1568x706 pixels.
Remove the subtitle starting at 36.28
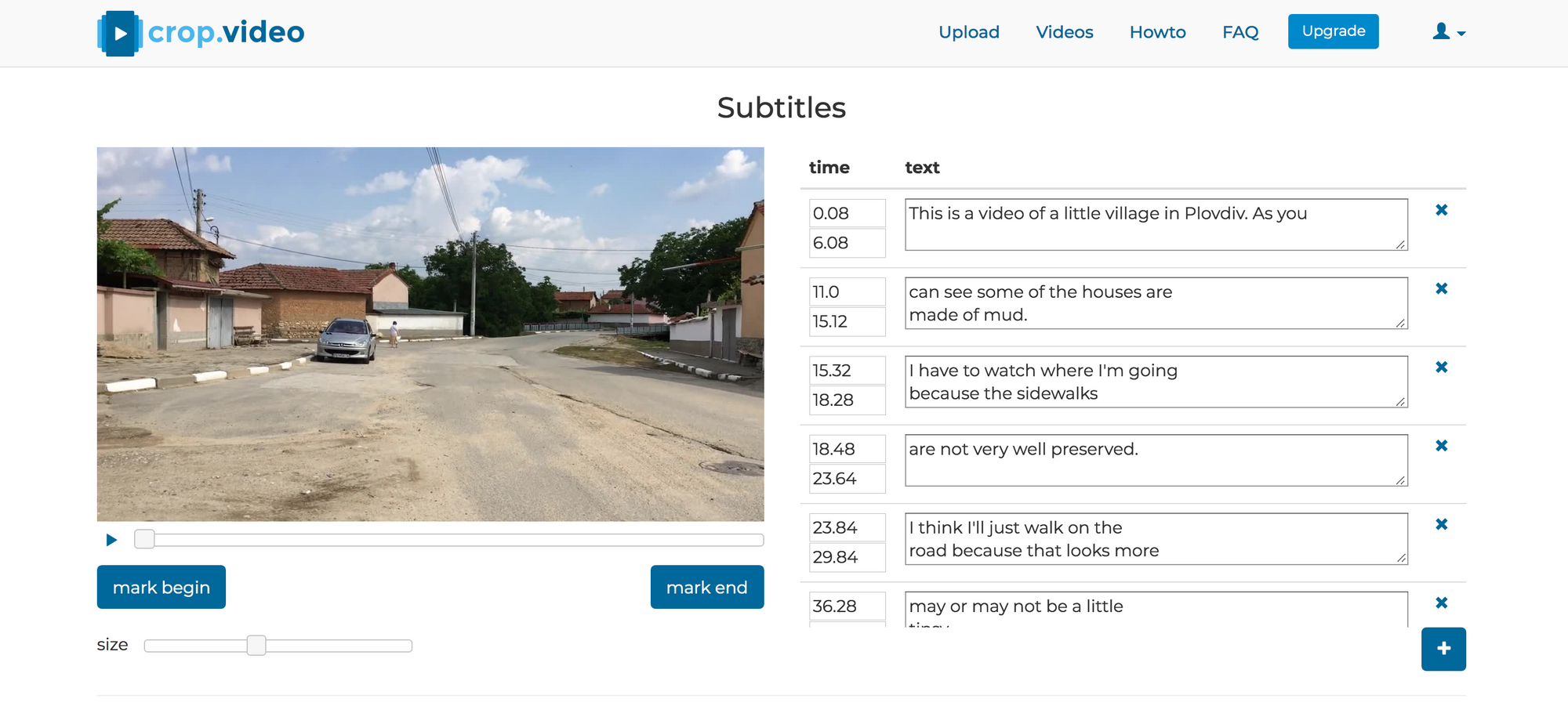[x=1441, y=603]
